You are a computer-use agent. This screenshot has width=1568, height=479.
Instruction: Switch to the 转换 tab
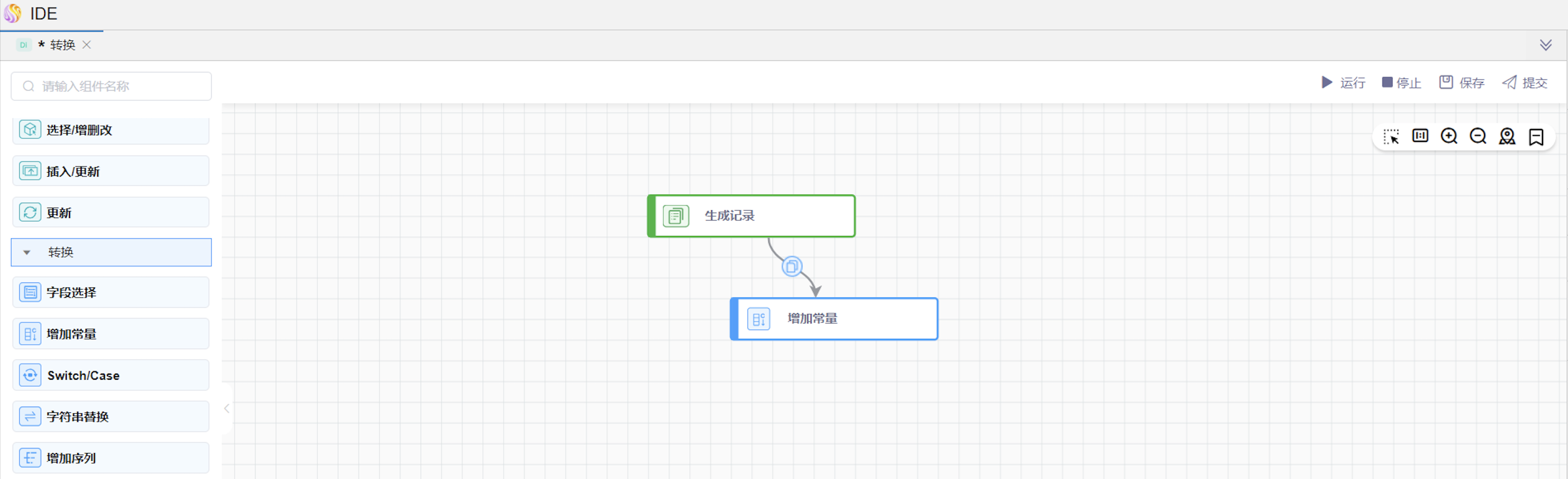pyautogui.click(x=62, y=45)
